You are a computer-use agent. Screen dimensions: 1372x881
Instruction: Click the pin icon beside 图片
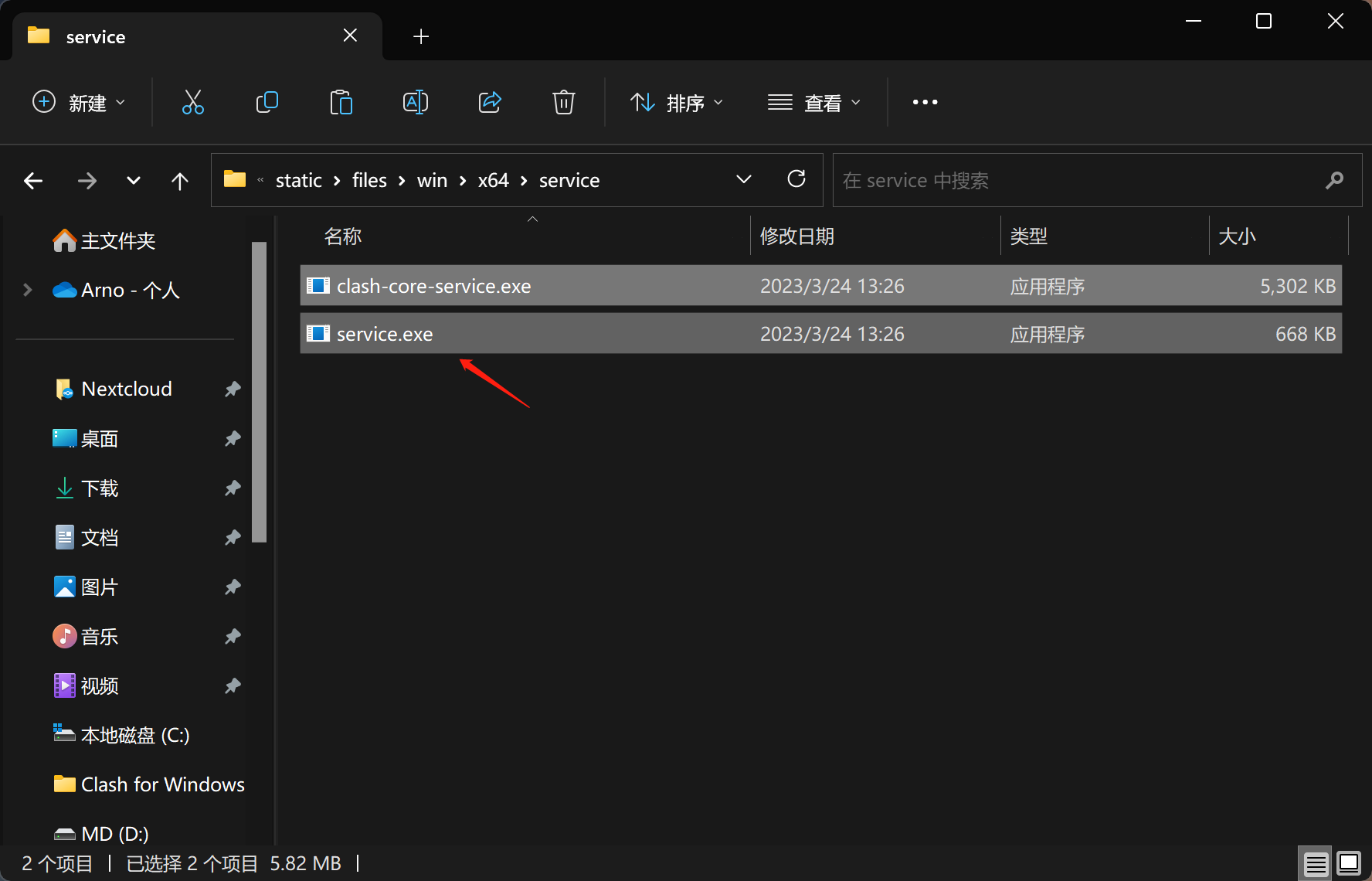(233, 587)
